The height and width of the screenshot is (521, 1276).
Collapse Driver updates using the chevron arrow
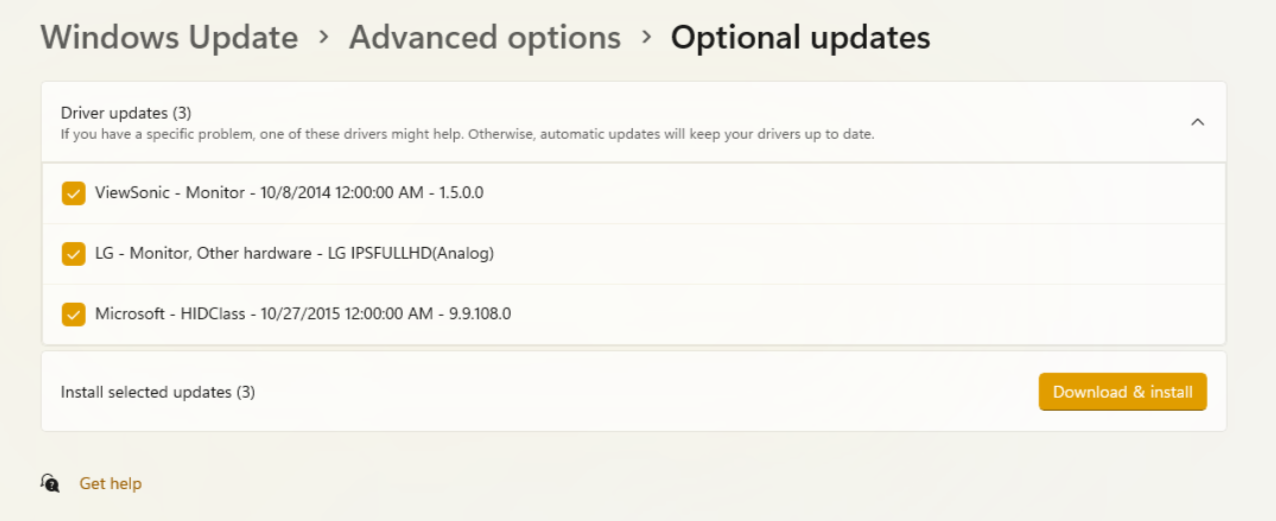(x=1197, y=122)
